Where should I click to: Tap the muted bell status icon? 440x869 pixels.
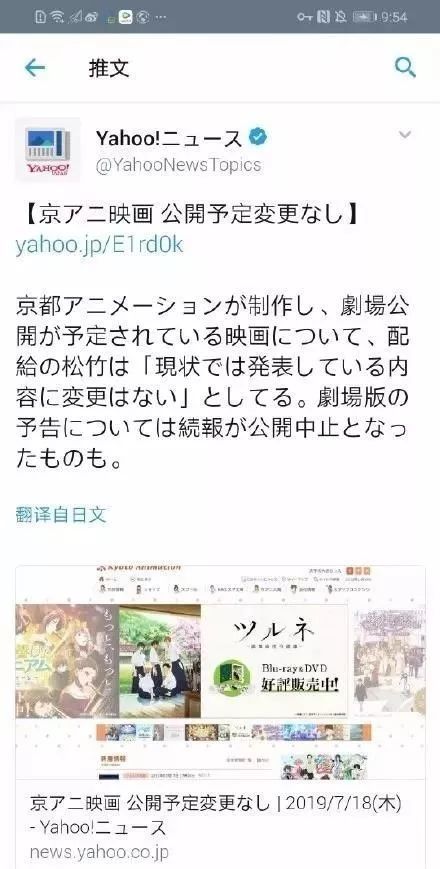(x=340, y=17)
